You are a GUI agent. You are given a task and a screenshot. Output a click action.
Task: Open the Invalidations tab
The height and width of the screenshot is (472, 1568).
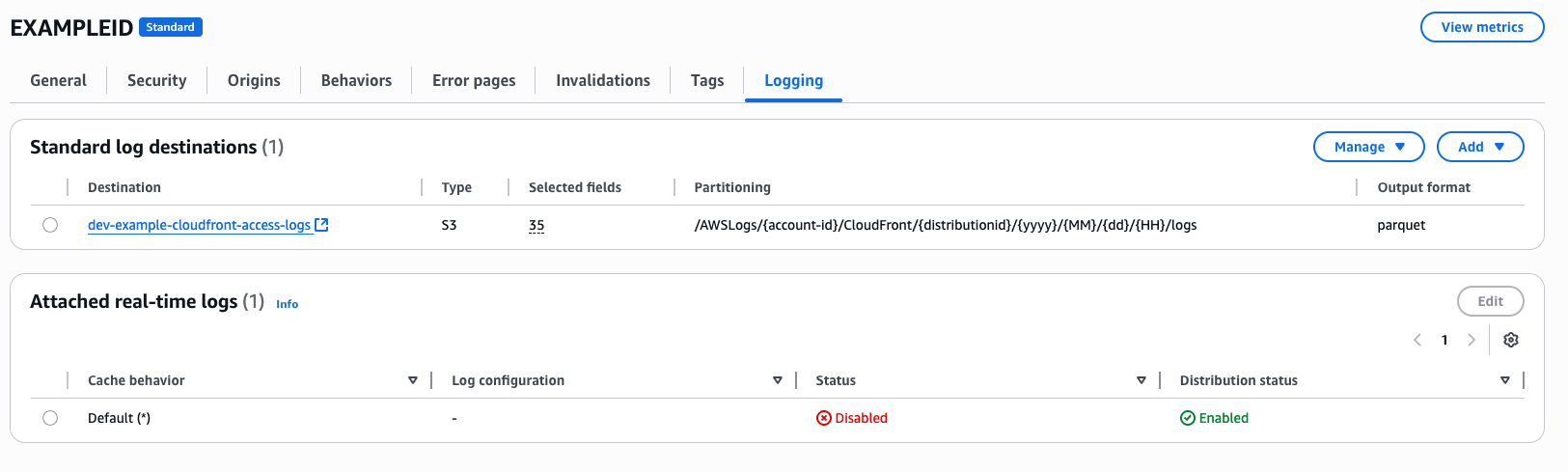click(602, 80)
